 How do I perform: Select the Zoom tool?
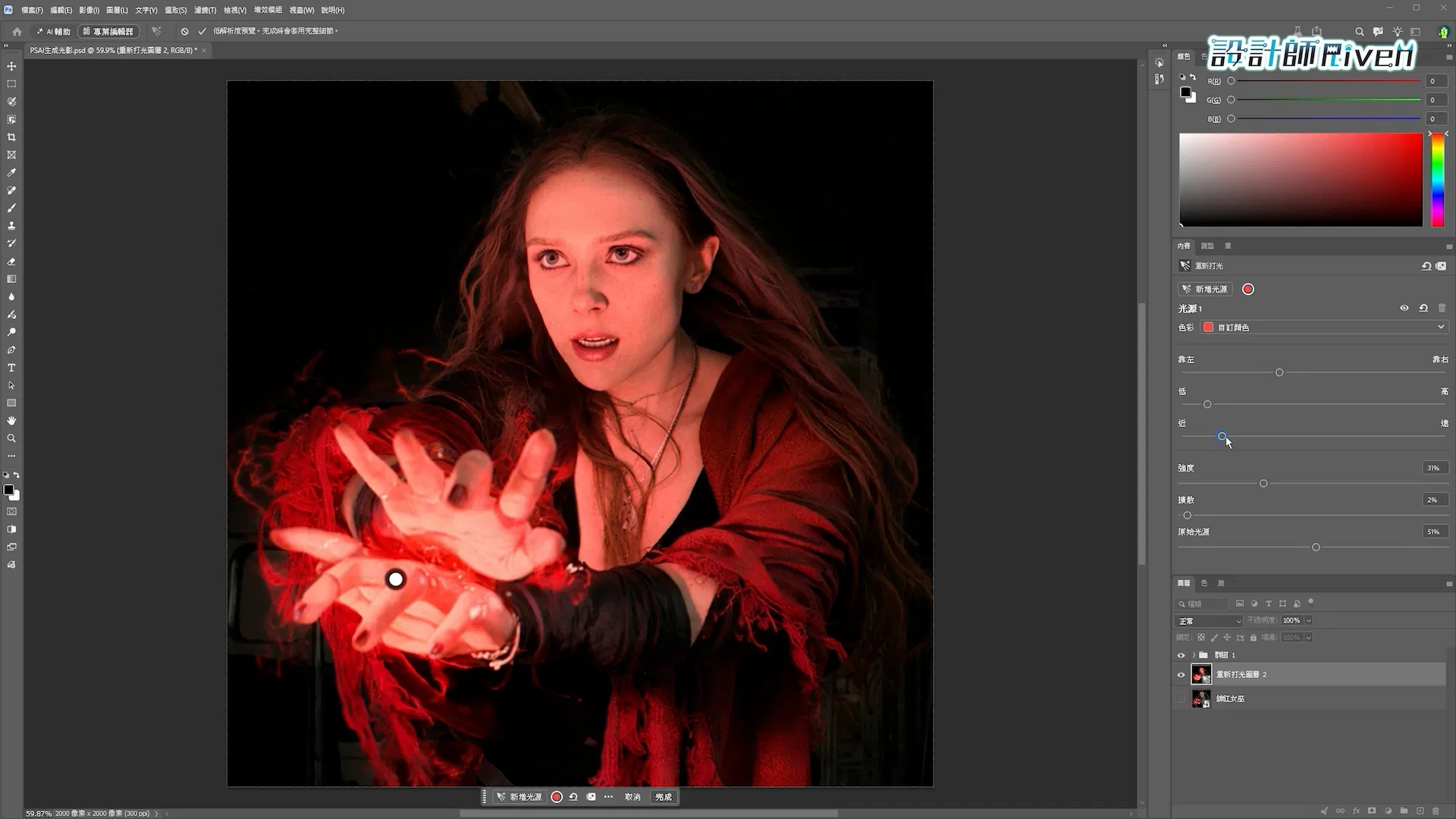11,438
